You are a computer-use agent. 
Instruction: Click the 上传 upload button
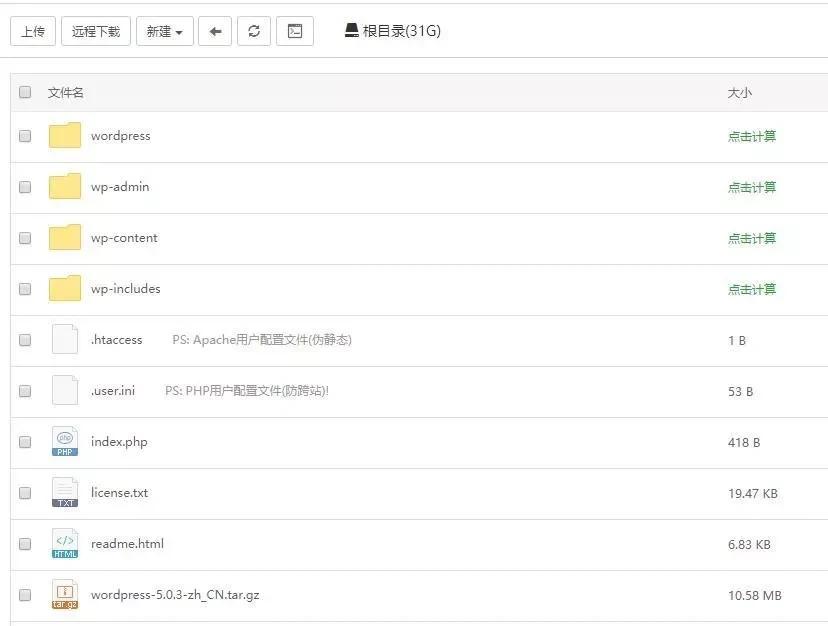(x=33, y=30)
